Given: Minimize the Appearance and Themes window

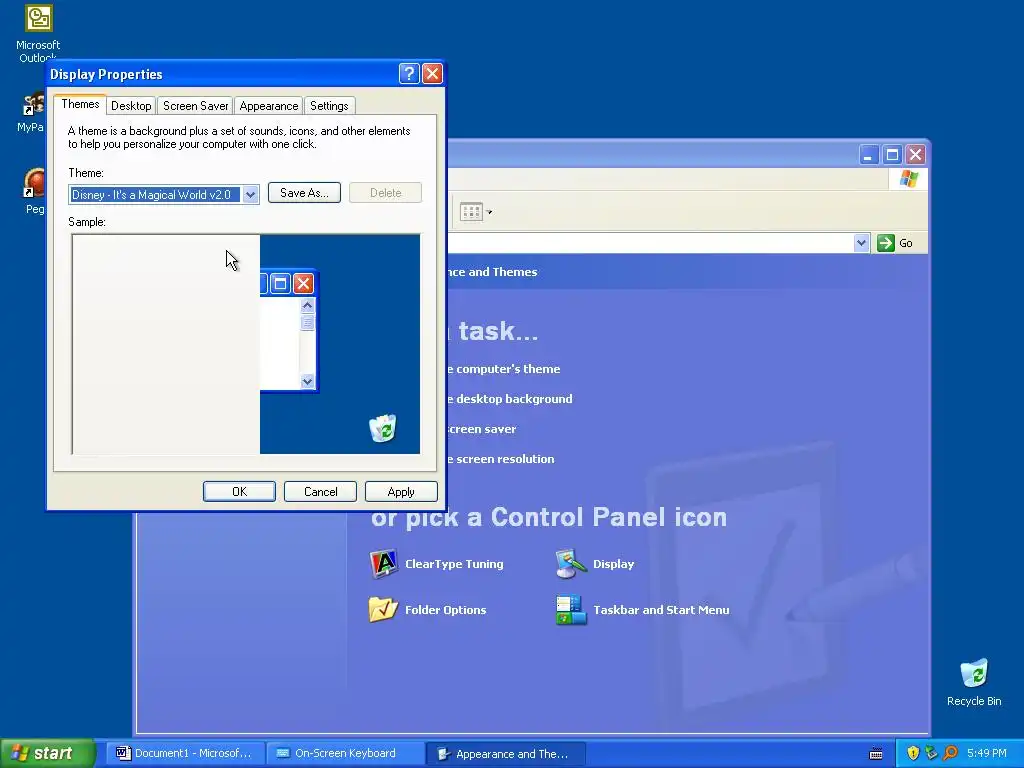Looking at the screenshot, I should coord(869,155).
